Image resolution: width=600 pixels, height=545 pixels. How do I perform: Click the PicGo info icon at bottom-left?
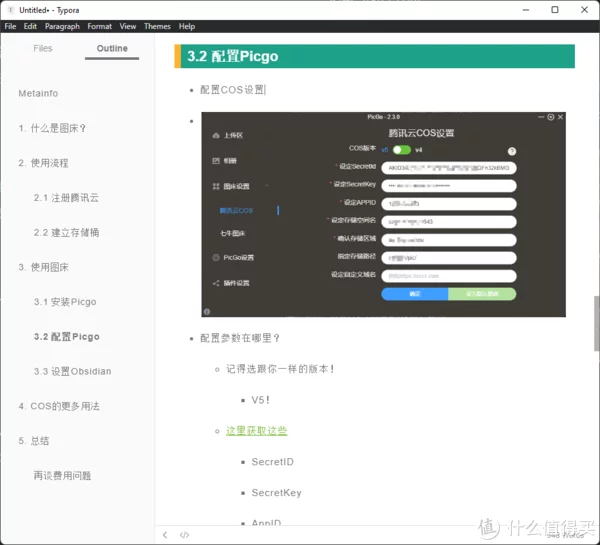coord(207,312)
